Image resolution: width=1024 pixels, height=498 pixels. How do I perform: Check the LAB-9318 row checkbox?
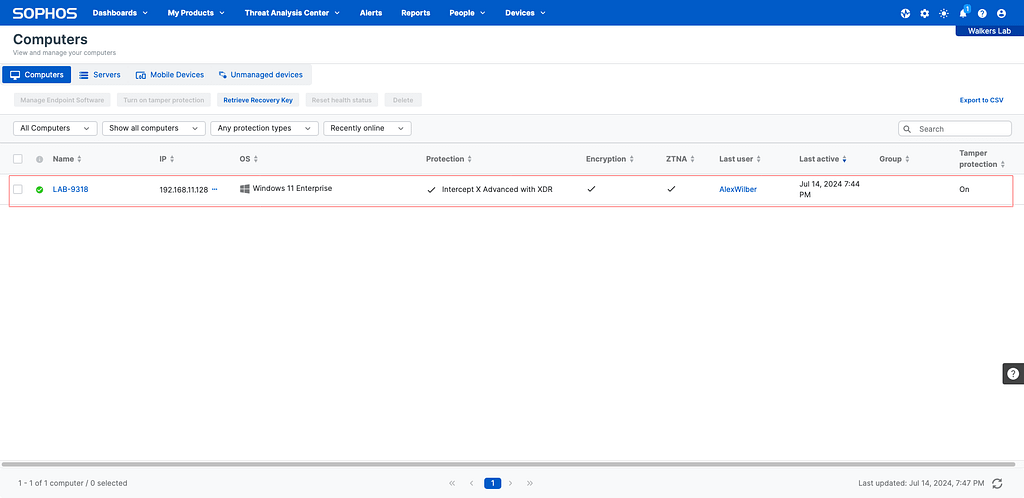[18, 189]
